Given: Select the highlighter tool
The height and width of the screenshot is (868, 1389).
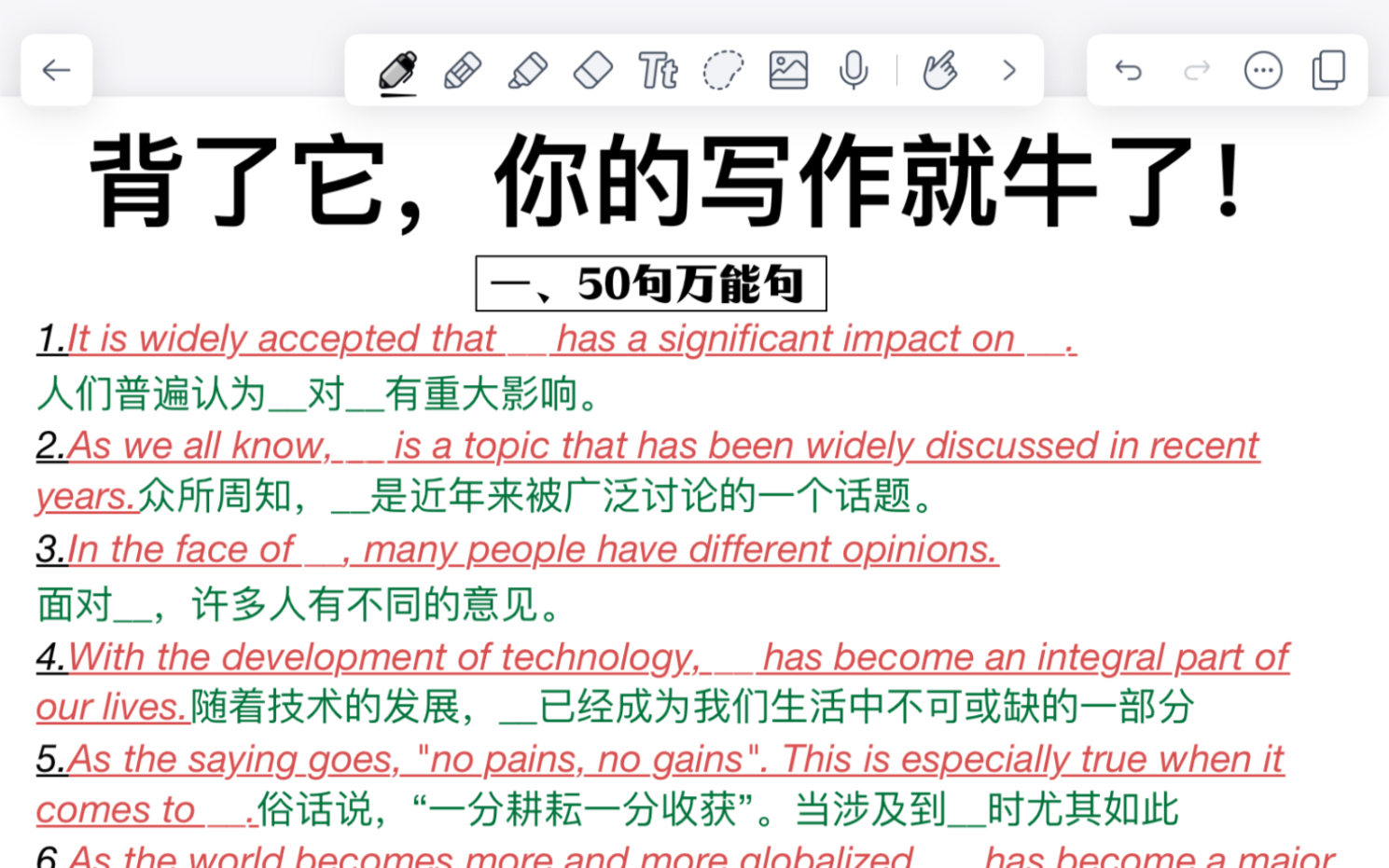Looking at the screenshot, I should click(527, 71).
